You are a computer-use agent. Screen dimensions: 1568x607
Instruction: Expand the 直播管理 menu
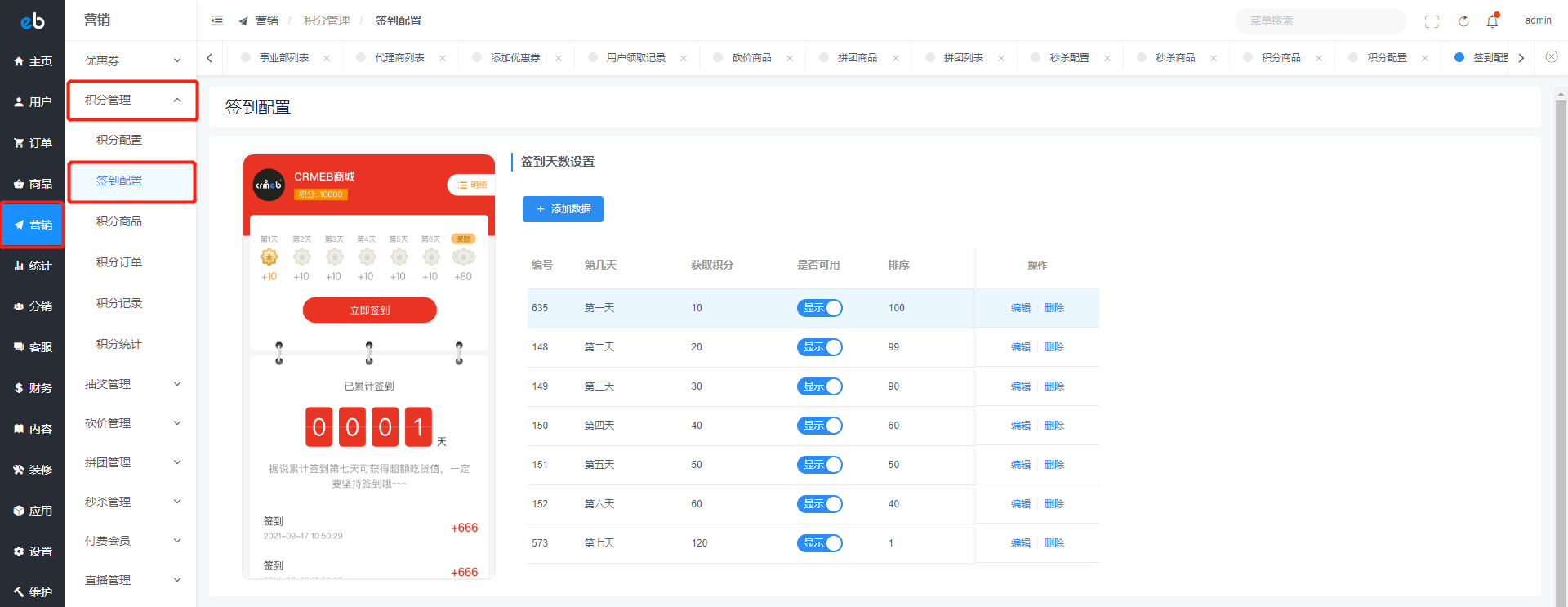pos(131,580)
